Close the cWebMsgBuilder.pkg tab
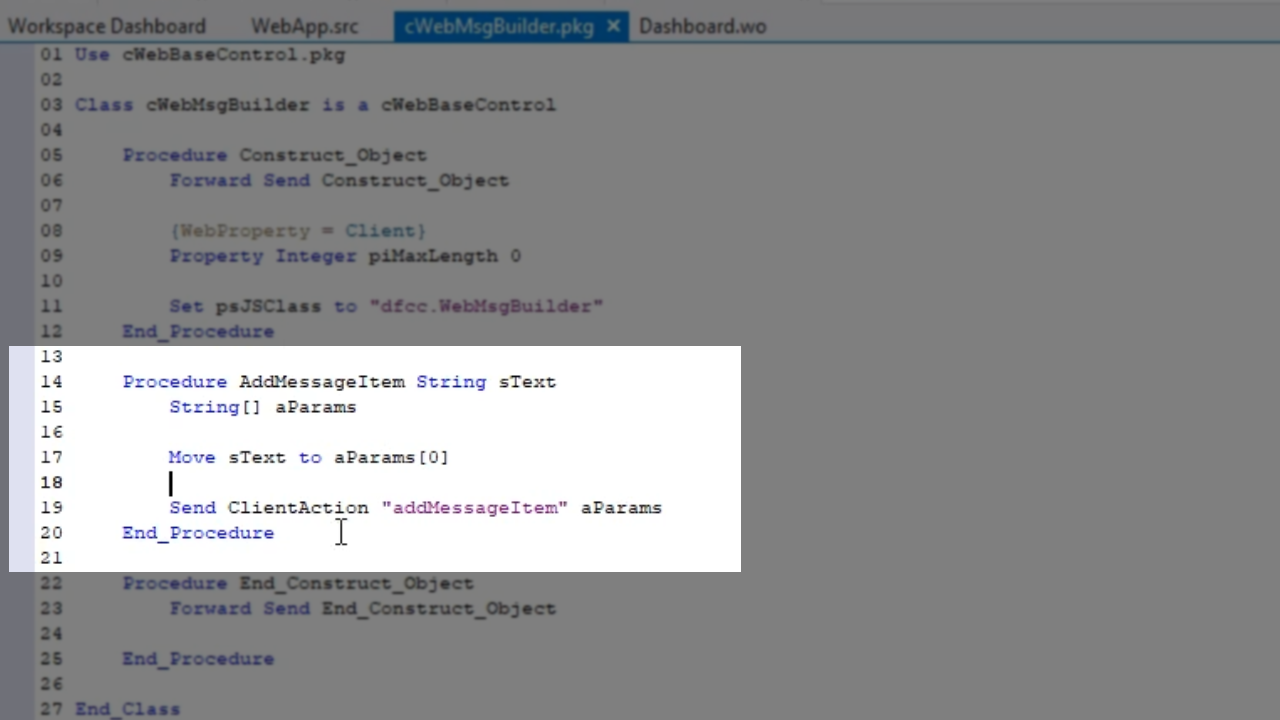This screenshot has width=1280, height=720. [x=614, y=26]
